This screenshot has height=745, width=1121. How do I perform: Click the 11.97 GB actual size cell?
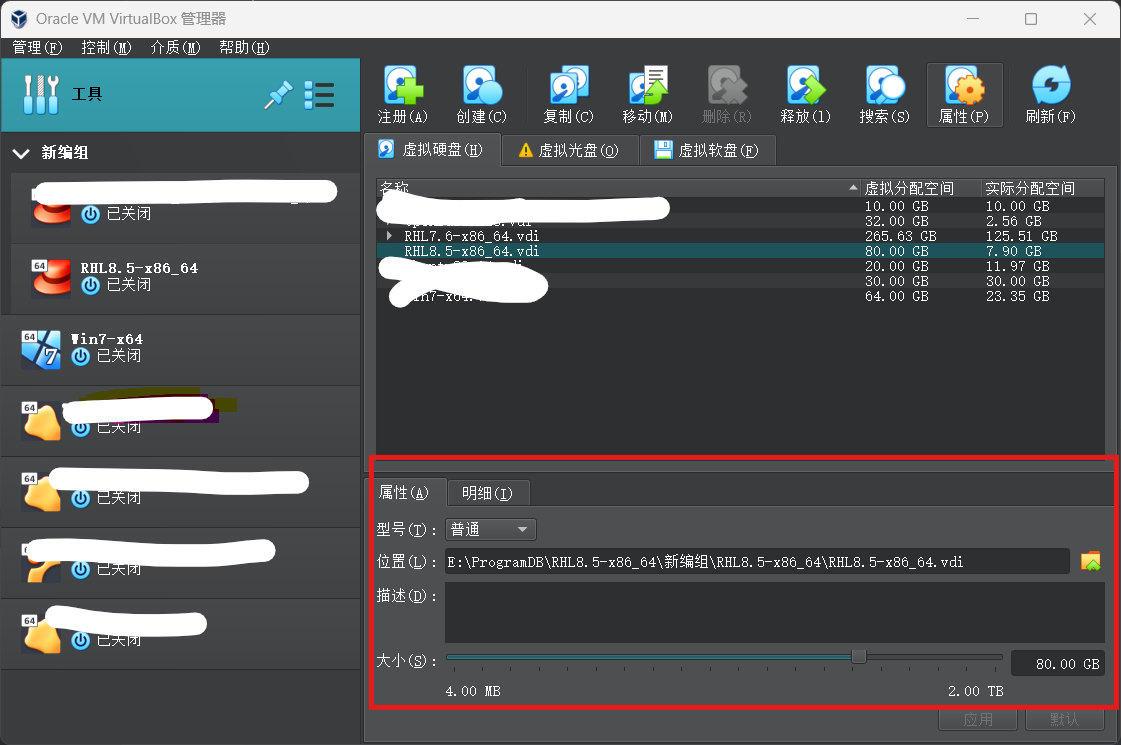1018,266
